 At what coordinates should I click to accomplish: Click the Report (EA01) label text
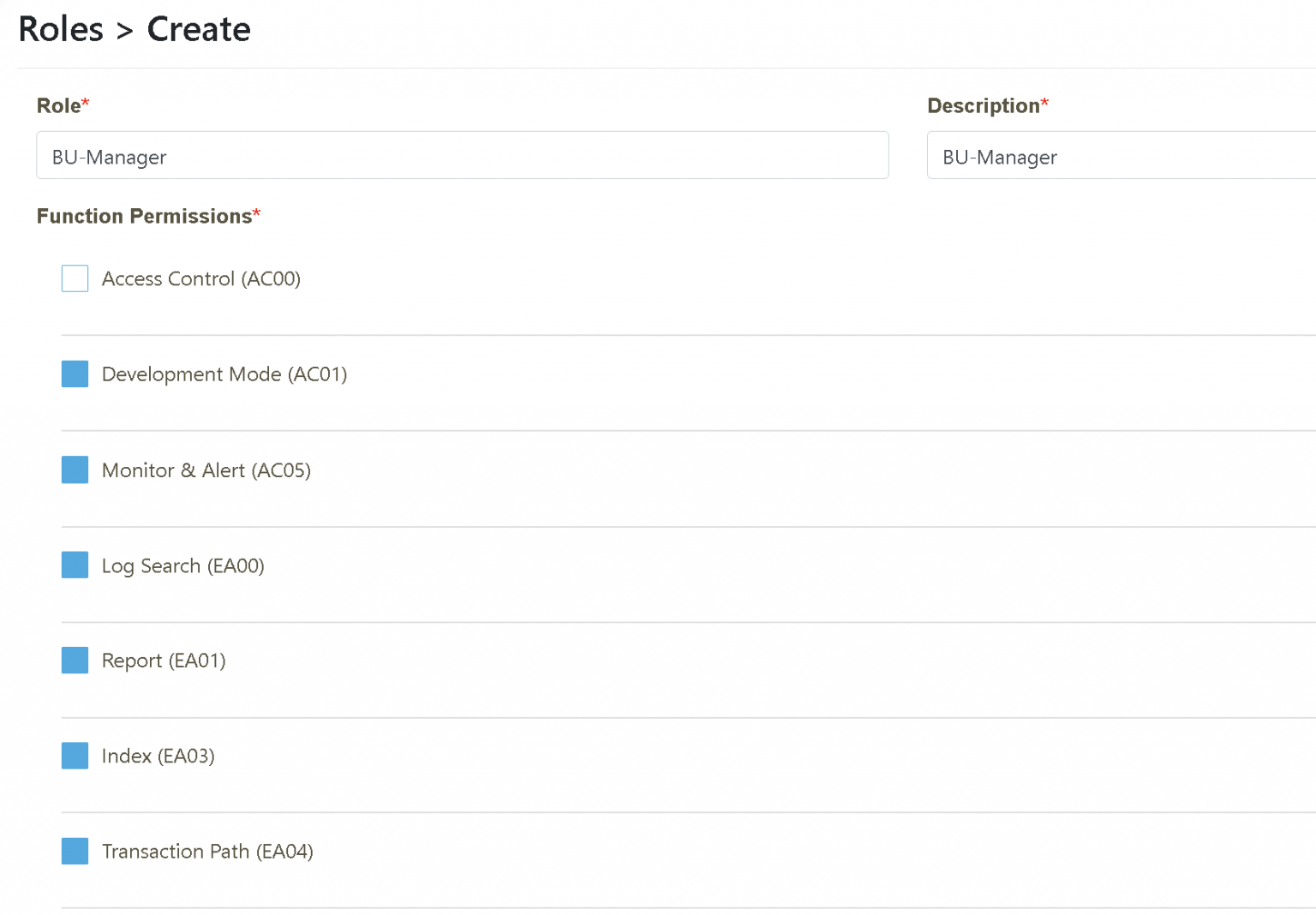tap(164, 661)
